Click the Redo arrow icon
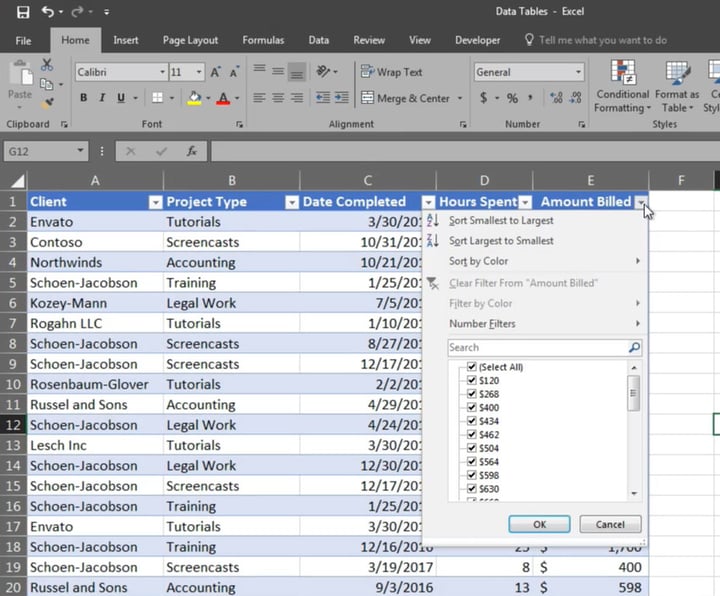The width and height of the screenshot is (720, 596). click(77, 11)
